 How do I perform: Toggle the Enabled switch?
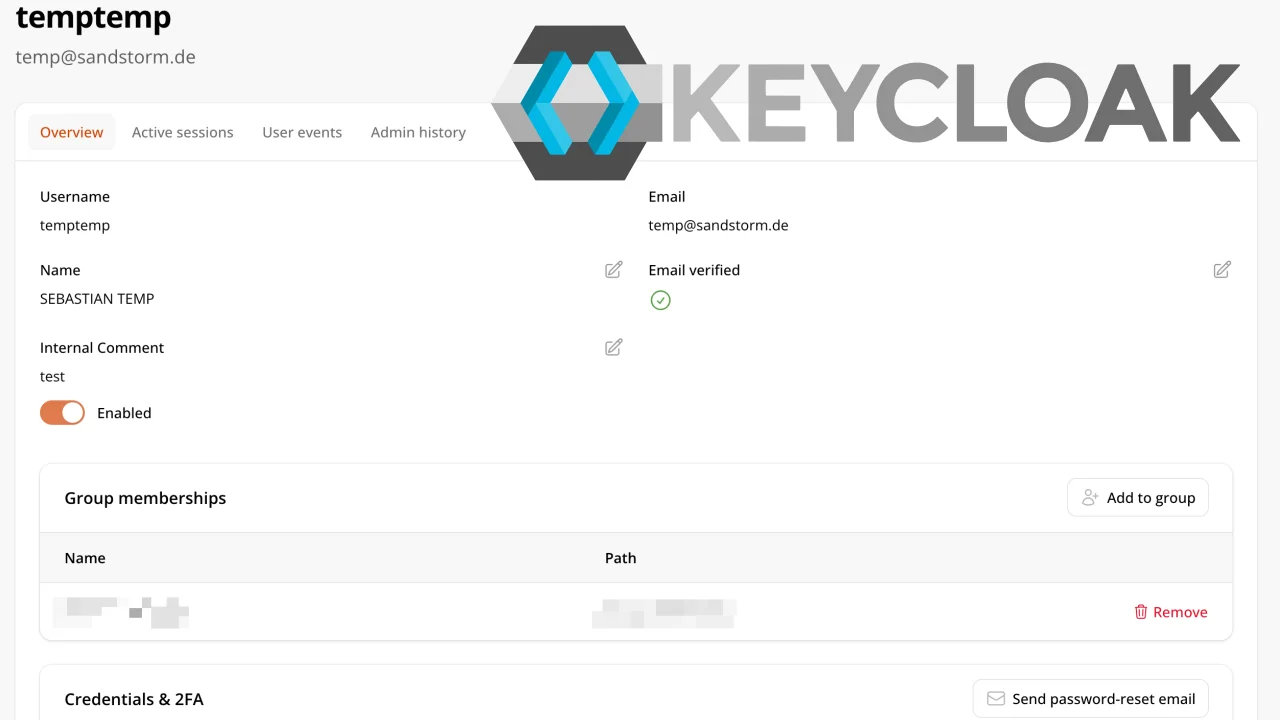pyautogui.click(x=62, y=413)
